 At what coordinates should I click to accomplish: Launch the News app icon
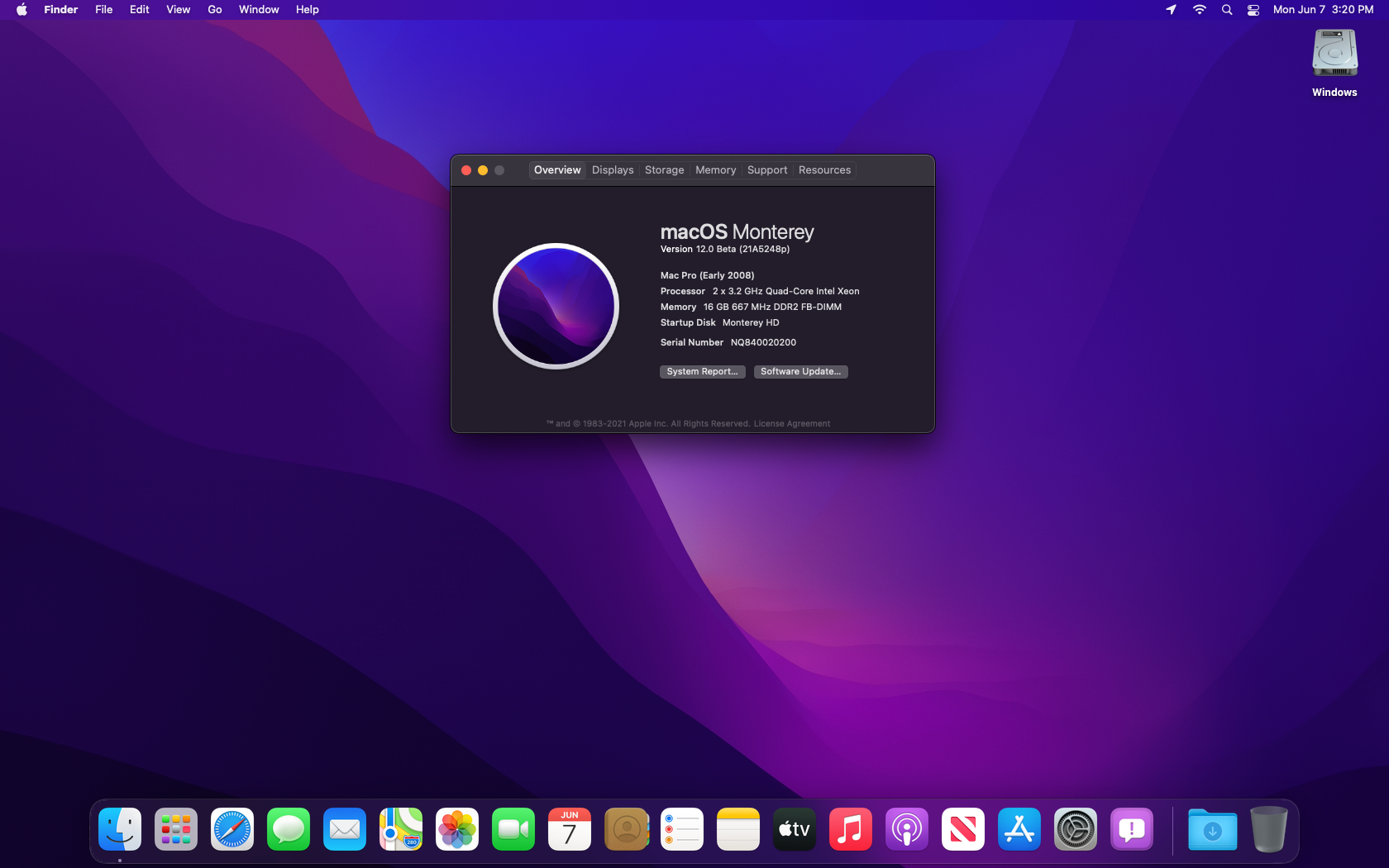[x=963, y=829]
